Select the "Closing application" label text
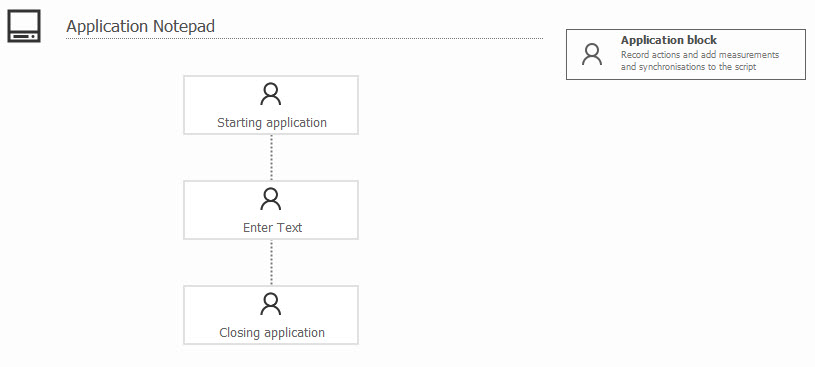The image size is (815, 367). pos(272,333)
